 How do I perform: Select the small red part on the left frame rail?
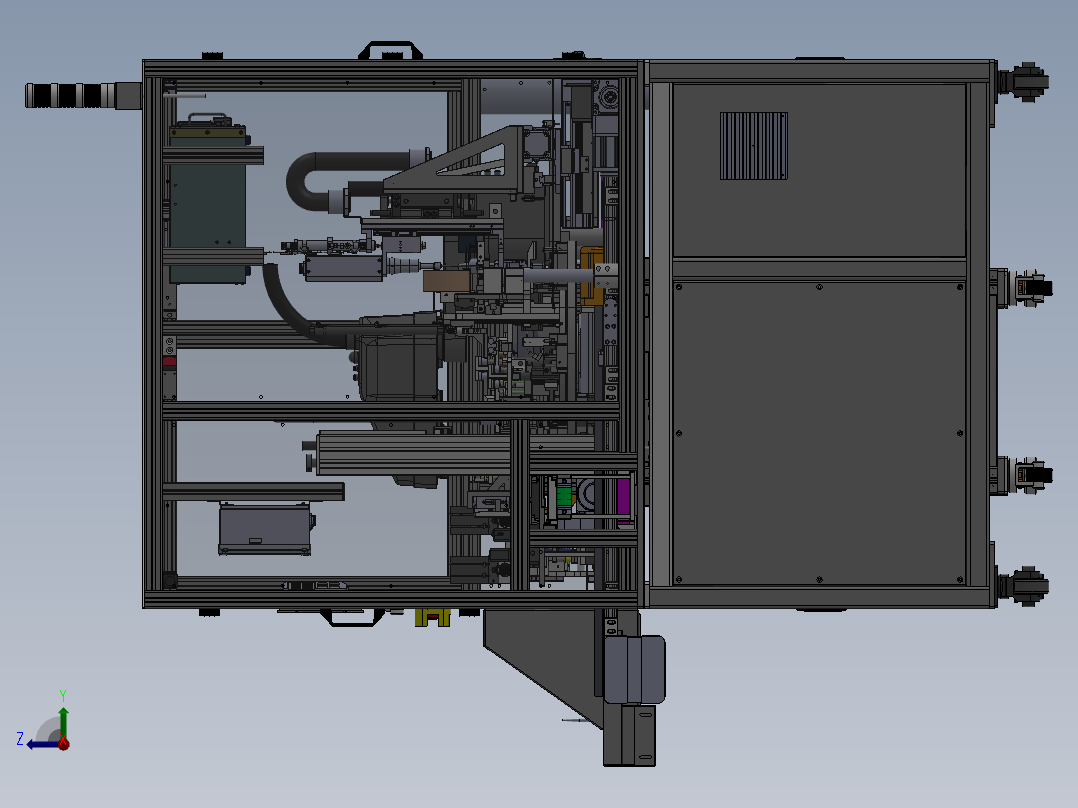coord(169,361)
